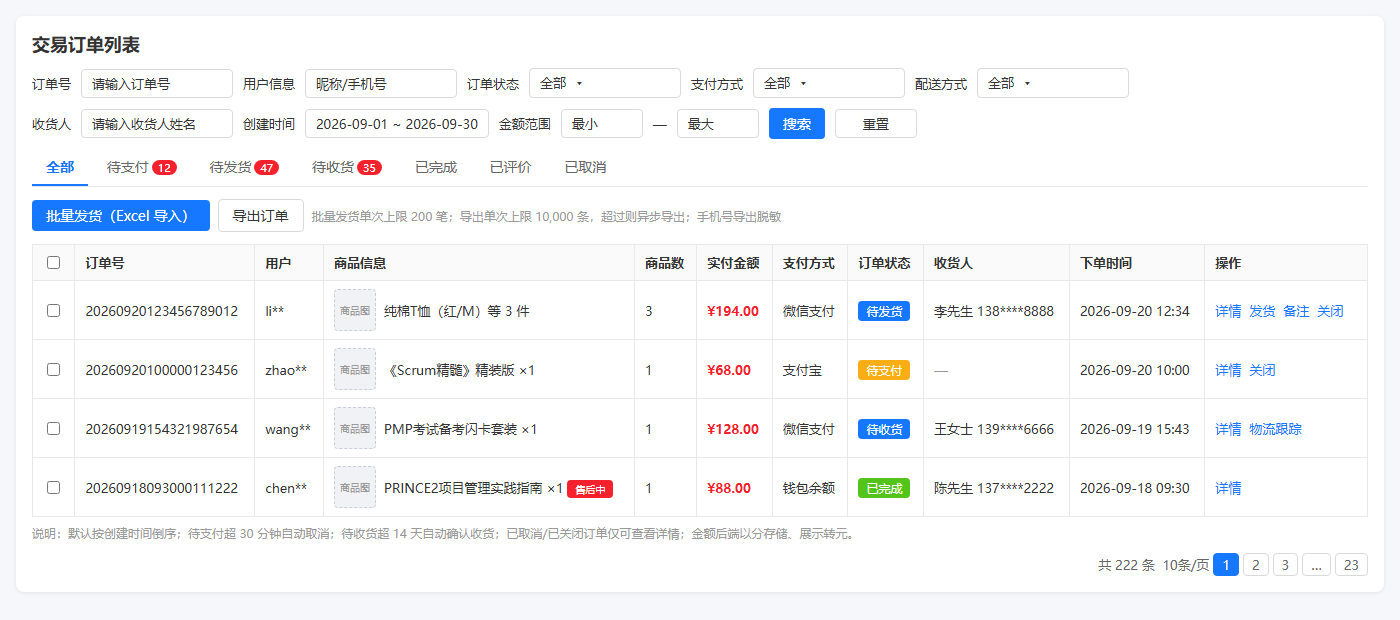
Task: Switch to the 全部 tab
Action: point(60,167)
